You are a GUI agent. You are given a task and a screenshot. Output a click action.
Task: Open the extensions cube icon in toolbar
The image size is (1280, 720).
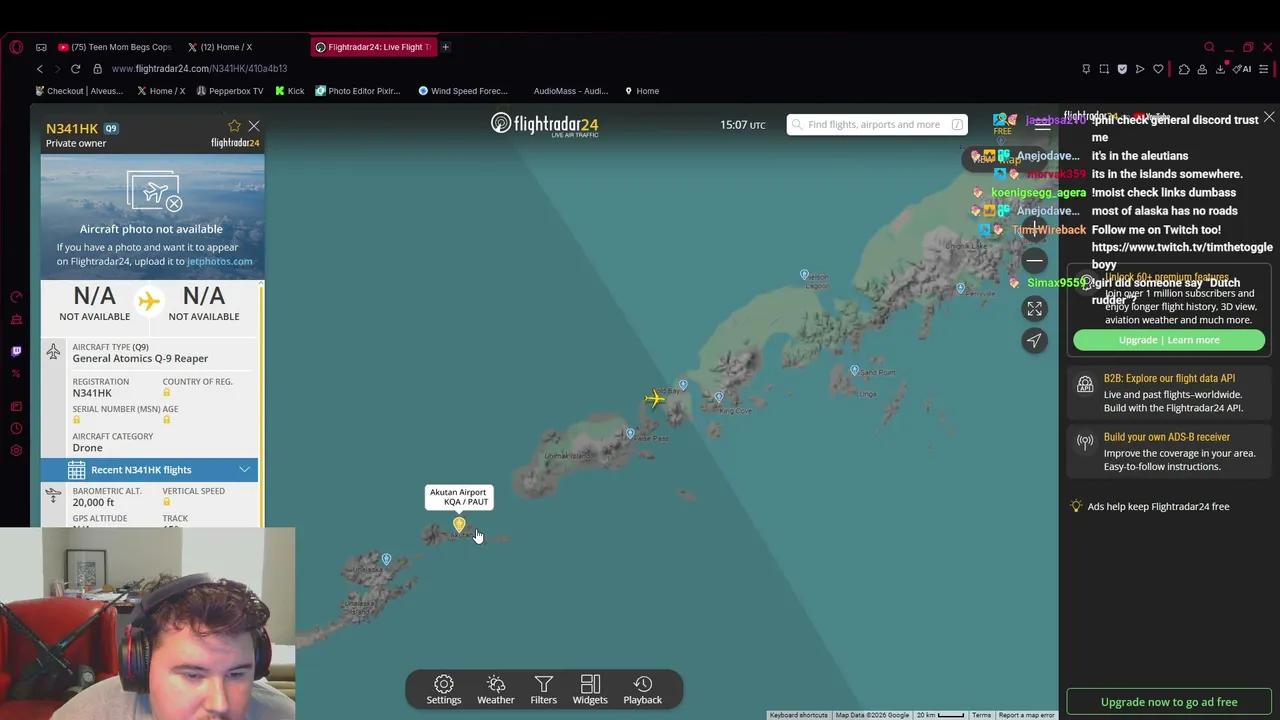click(x=1184, y=69)
